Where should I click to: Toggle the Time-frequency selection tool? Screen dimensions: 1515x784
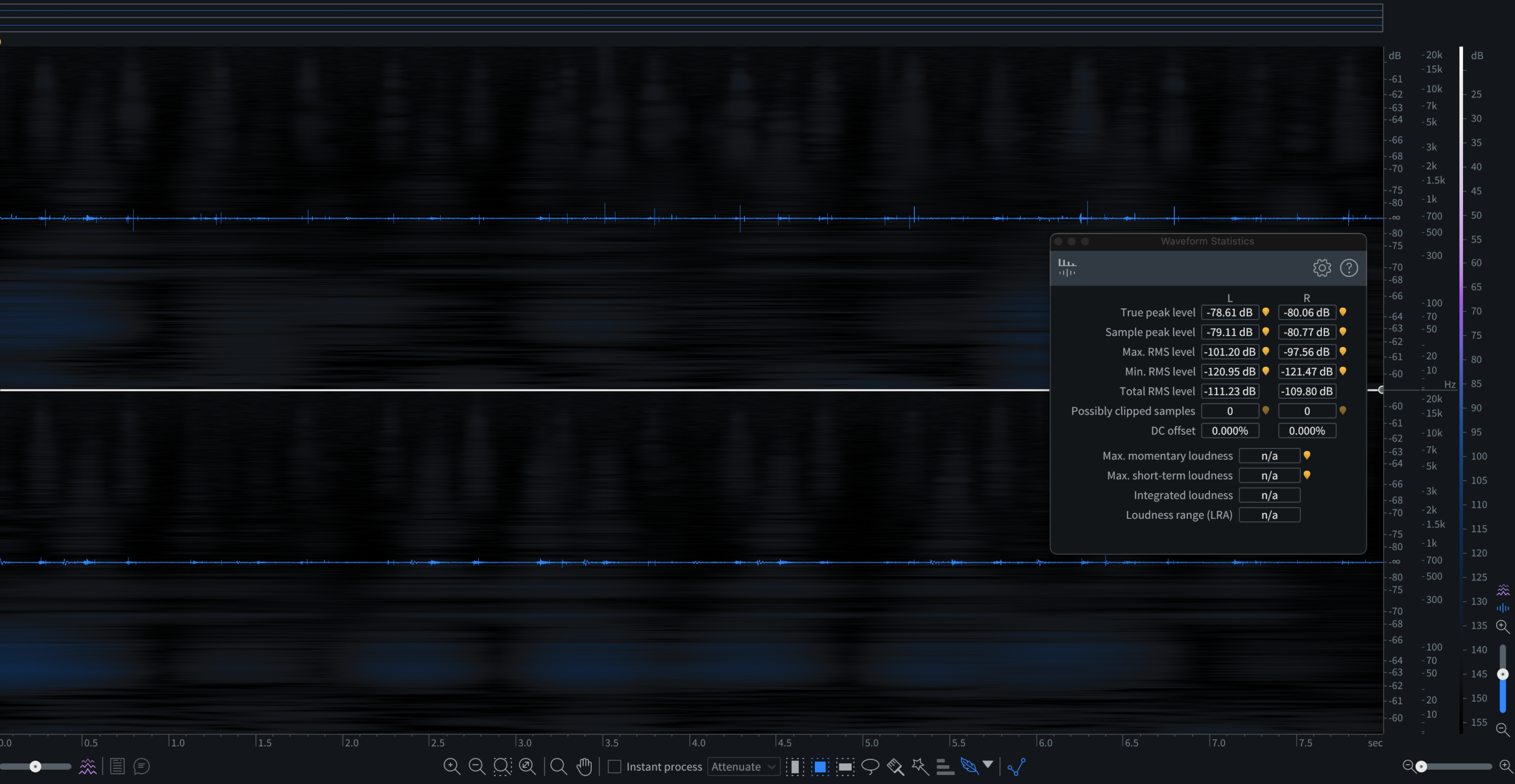click(820, 766)
